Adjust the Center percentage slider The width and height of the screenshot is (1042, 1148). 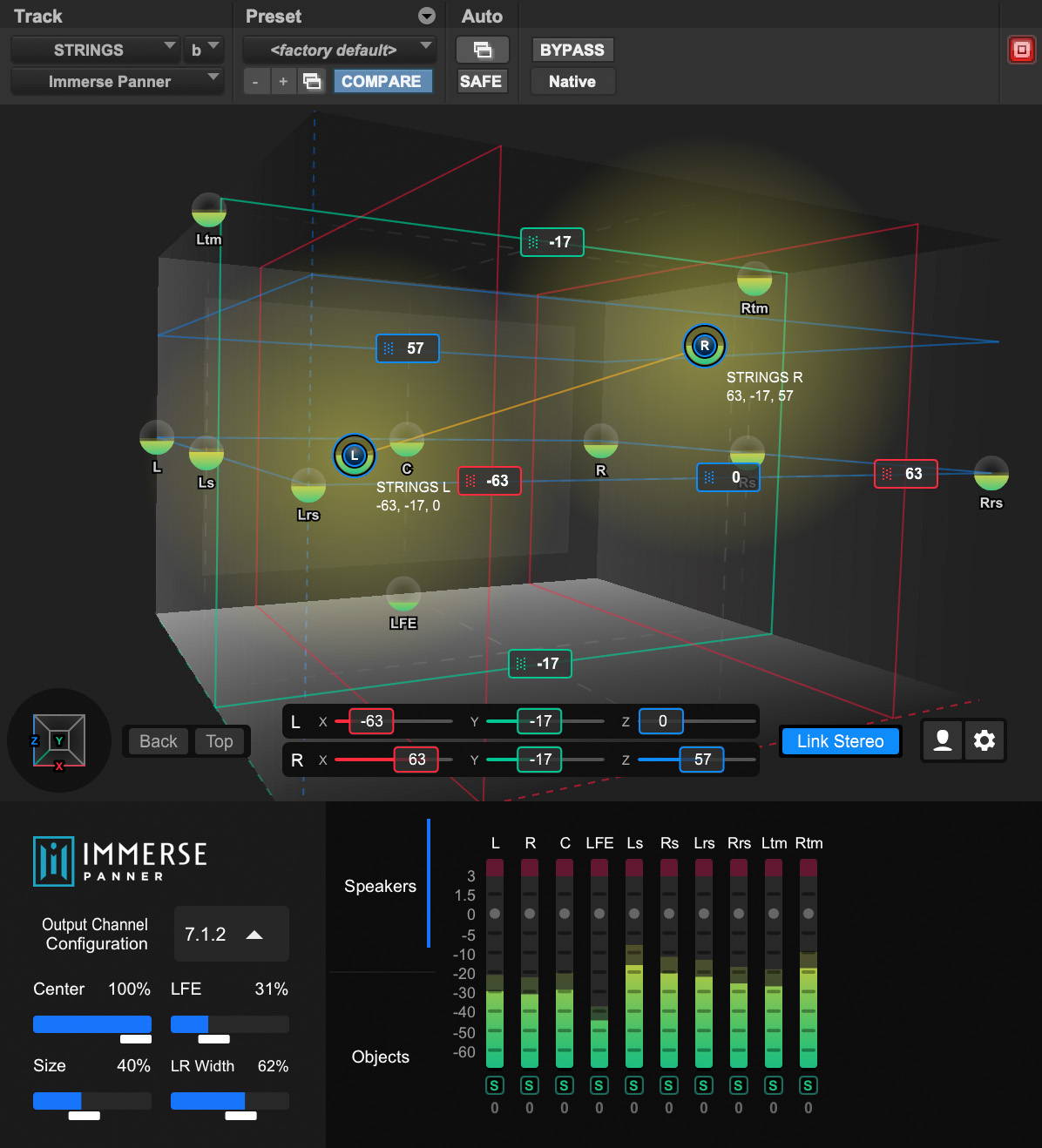click(x=92, y=1024)
